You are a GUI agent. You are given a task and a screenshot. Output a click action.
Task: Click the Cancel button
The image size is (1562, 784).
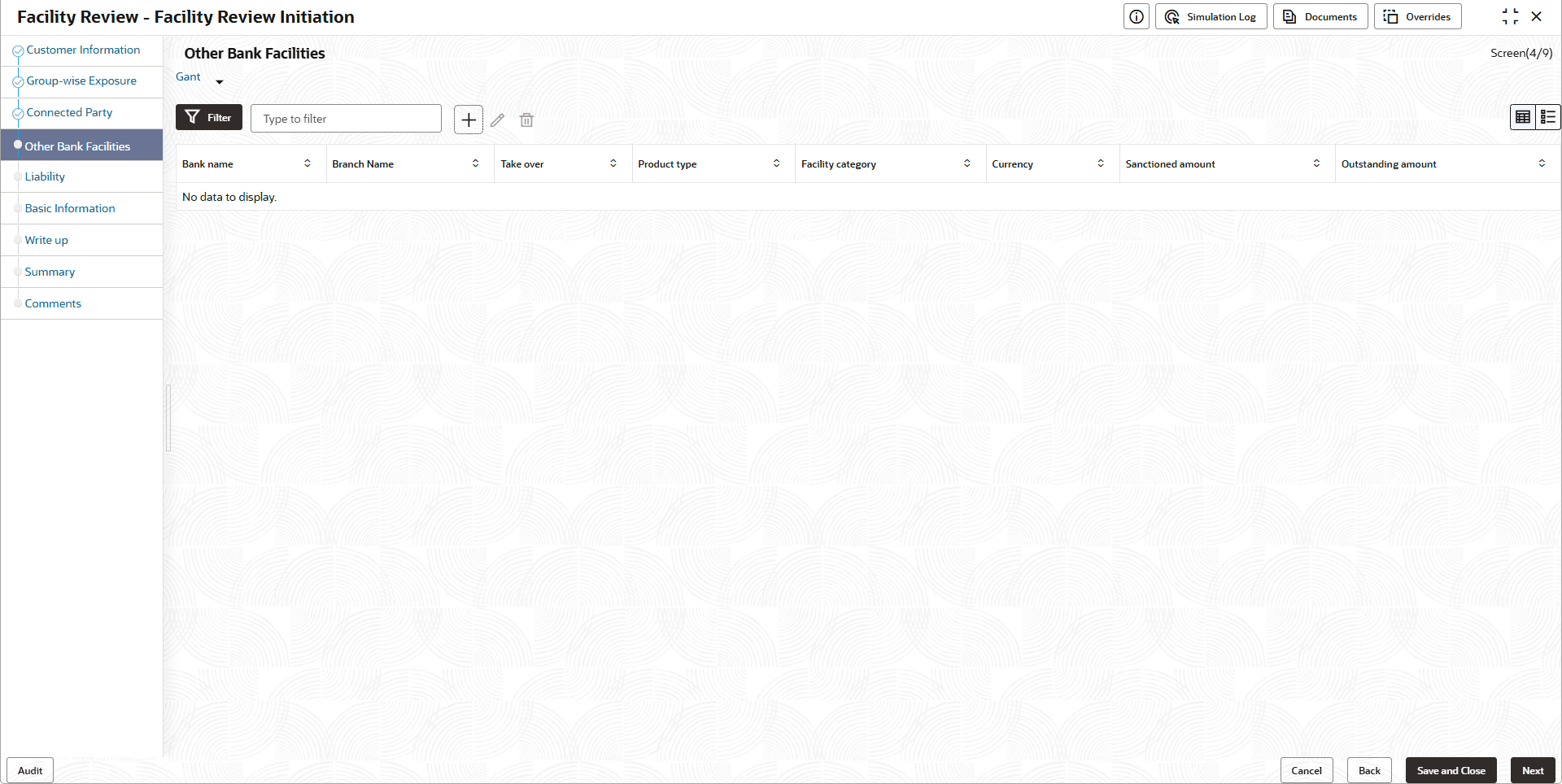1307,770
